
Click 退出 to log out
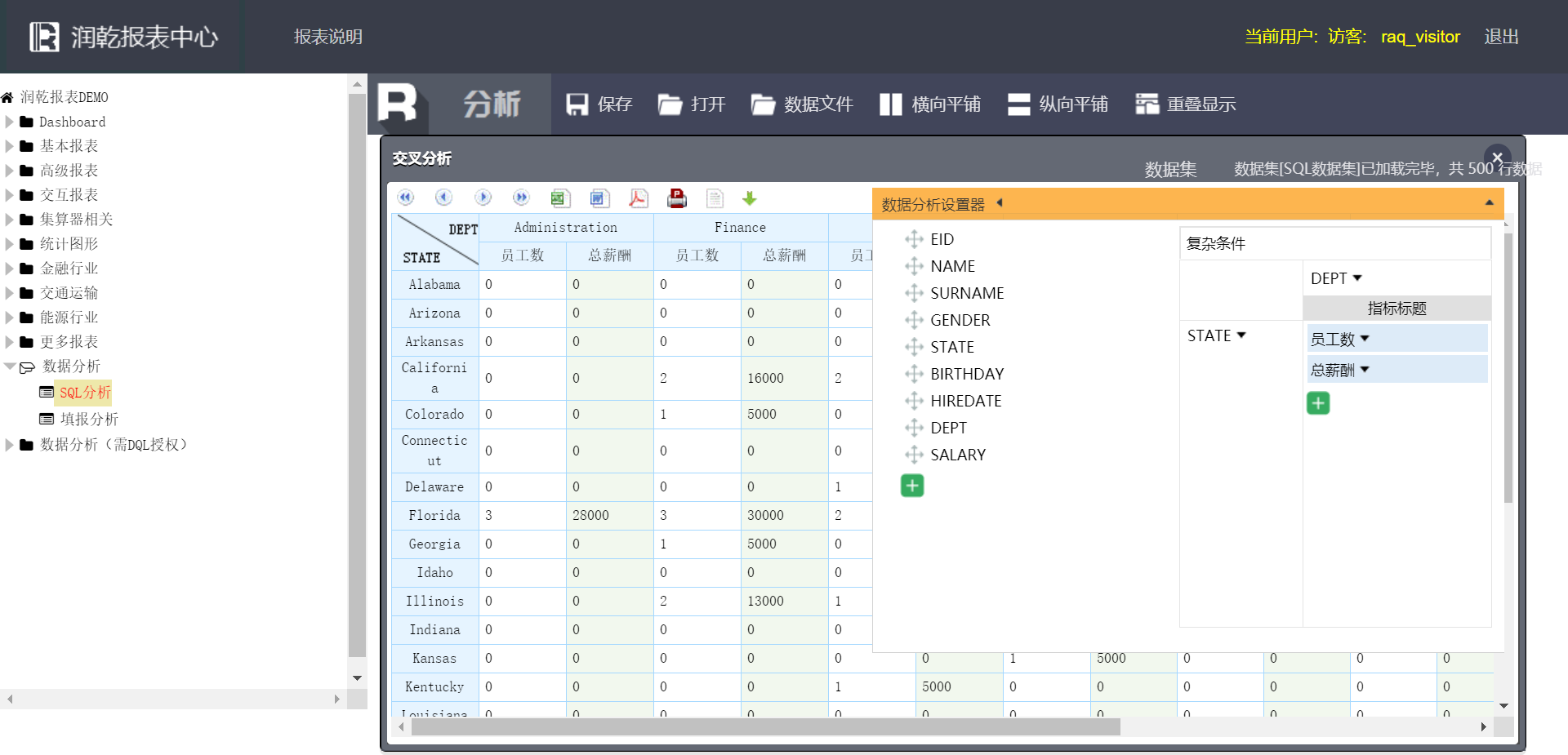(x=1501, y=37)
